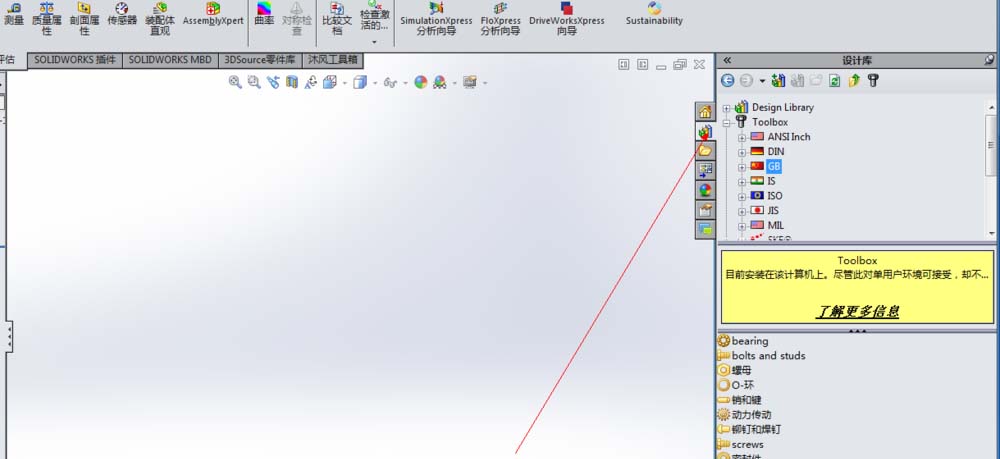Viewport: 1000px width, 459px height.
Task: Open the 3DSource零件库 tab
Action: pyautogui.click(x=260, y=61)
